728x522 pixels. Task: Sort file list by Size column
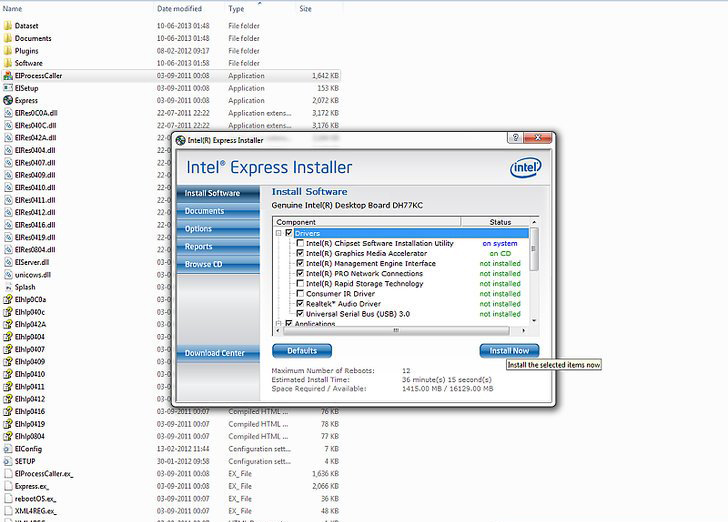pos(306,8)
